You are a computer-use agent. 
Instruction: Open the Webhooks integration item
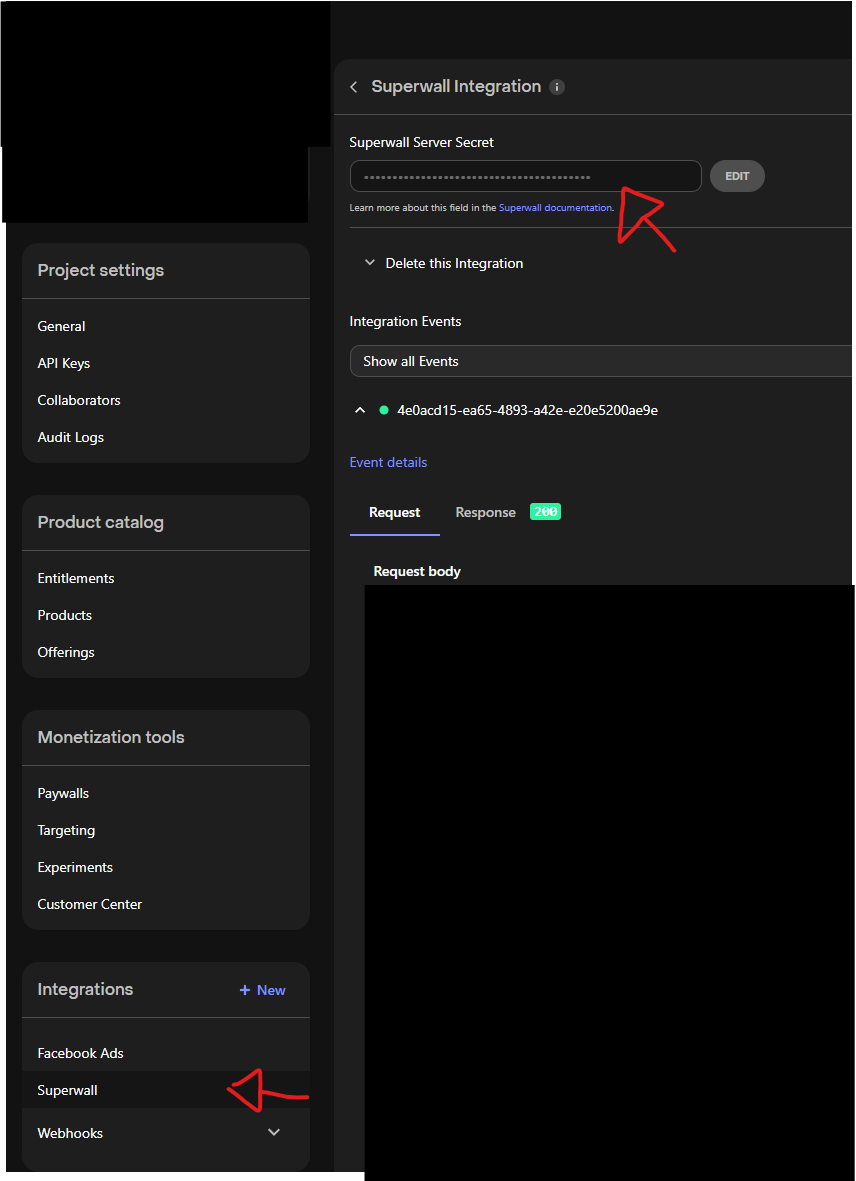[x=71, y=1134]
